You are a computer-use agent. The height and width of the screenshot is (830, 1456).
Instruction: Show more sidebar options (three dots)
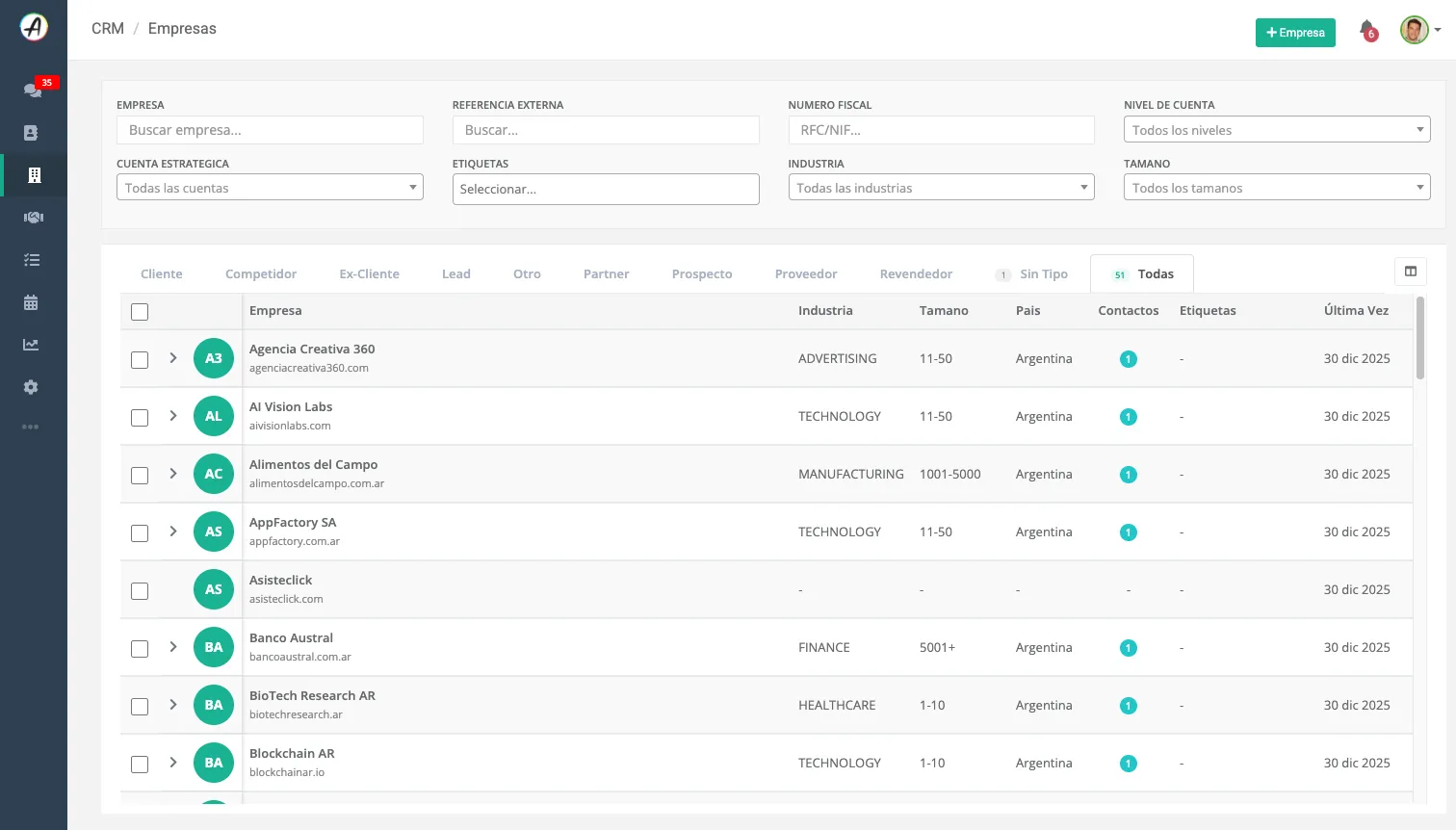(x=31, y=427)
